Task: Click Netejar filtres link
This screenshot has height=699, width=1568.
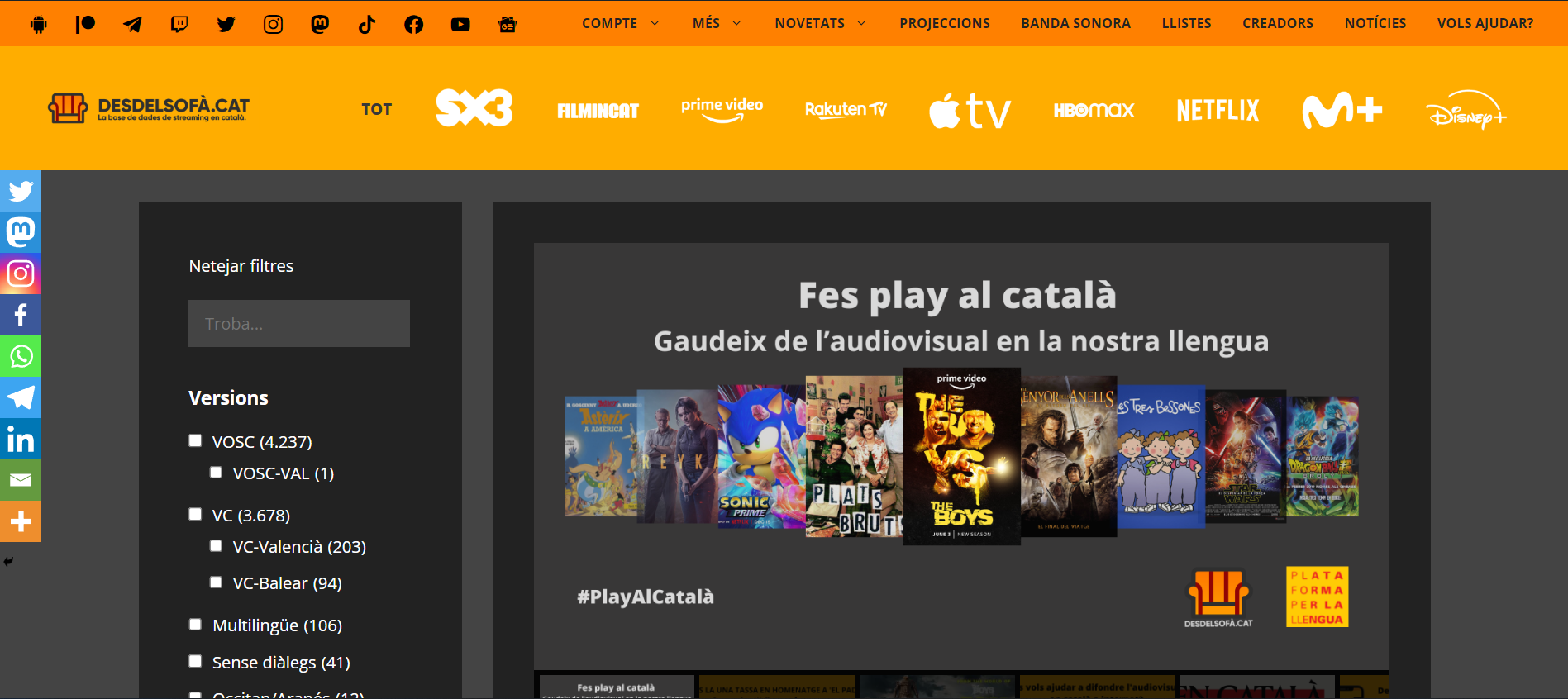Action: (241, 266)
